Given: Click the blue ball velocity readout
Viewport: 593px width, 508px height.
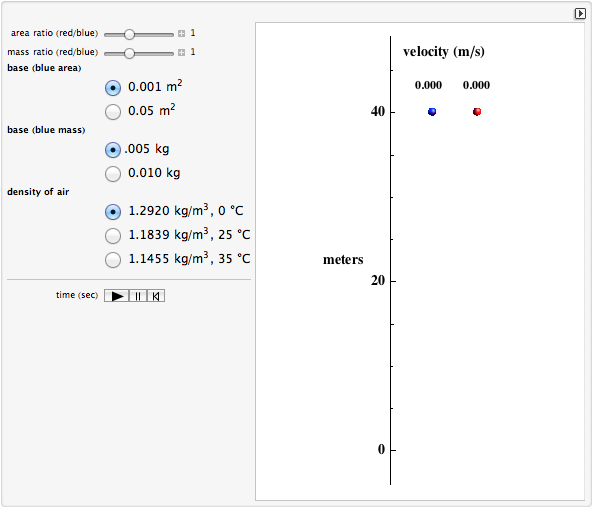Looking at the screenshot, I should [428, 85].
